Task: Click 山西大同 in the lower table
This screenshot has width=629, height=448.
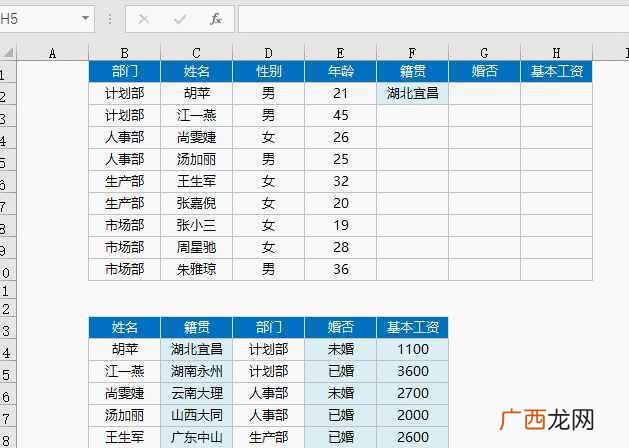Action: [196, 416]
